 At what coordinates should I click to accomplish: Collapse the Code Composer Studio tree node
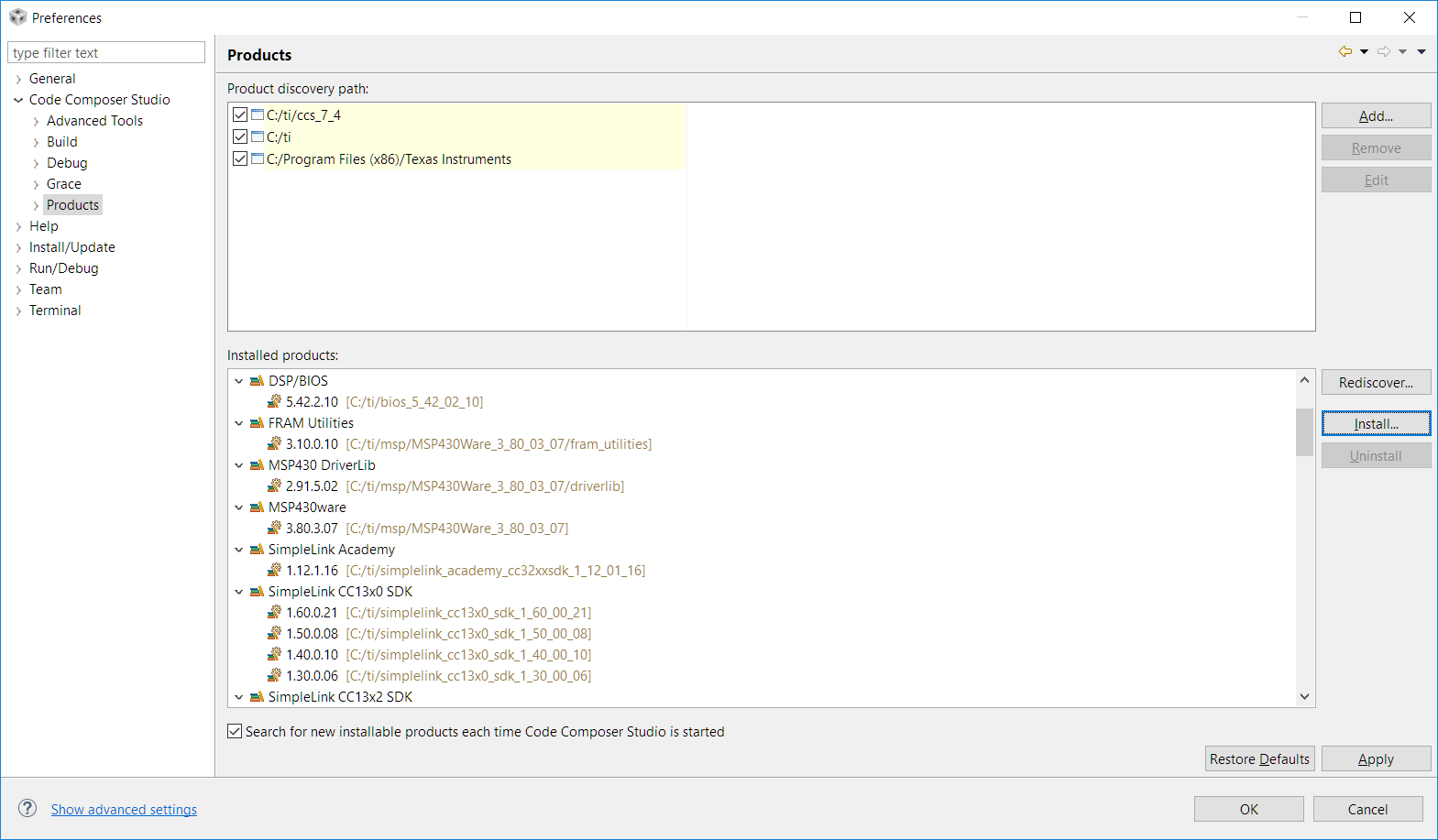tap(18, 100)
